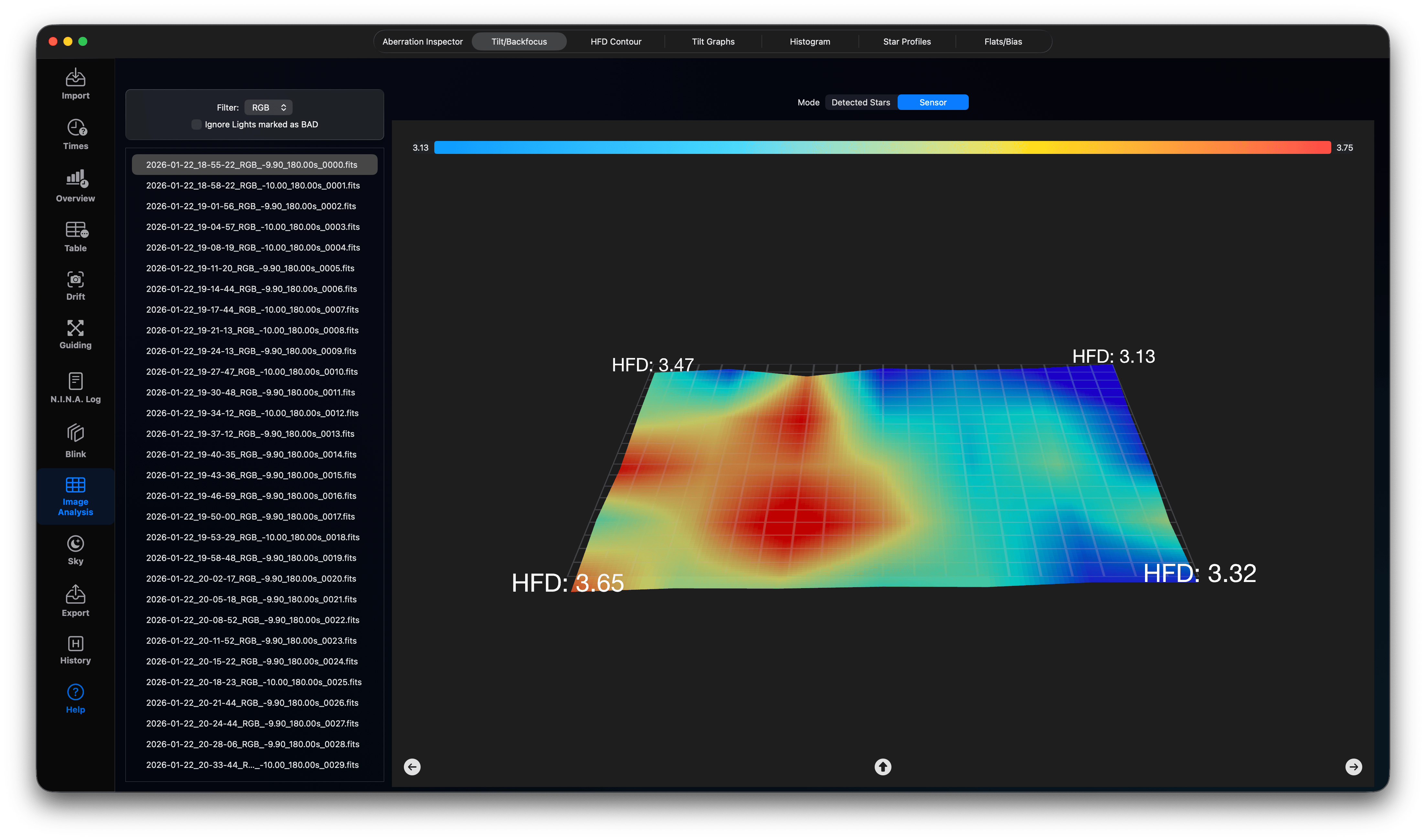
Task: Select file 19-11-20_RGB_-9.90_180.00s_0005.fits
Action: (254, 268)
